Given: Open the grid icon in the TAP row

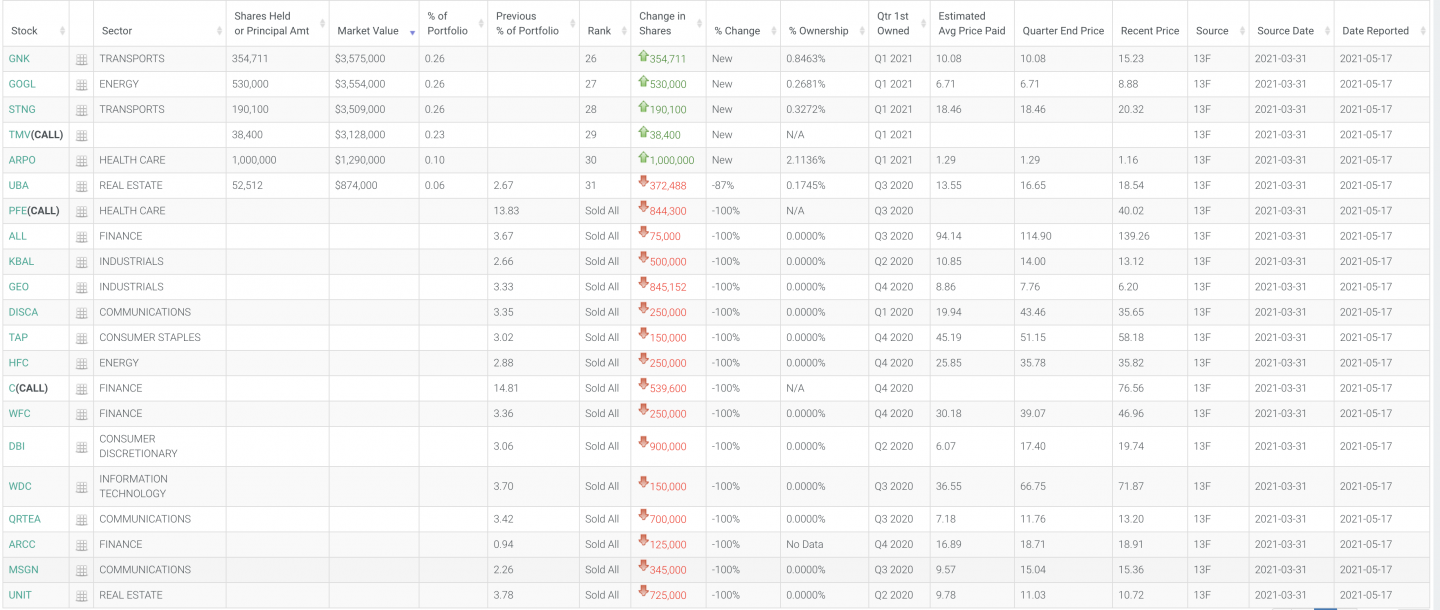Looking at the screenshot, I should click(82, 338).
